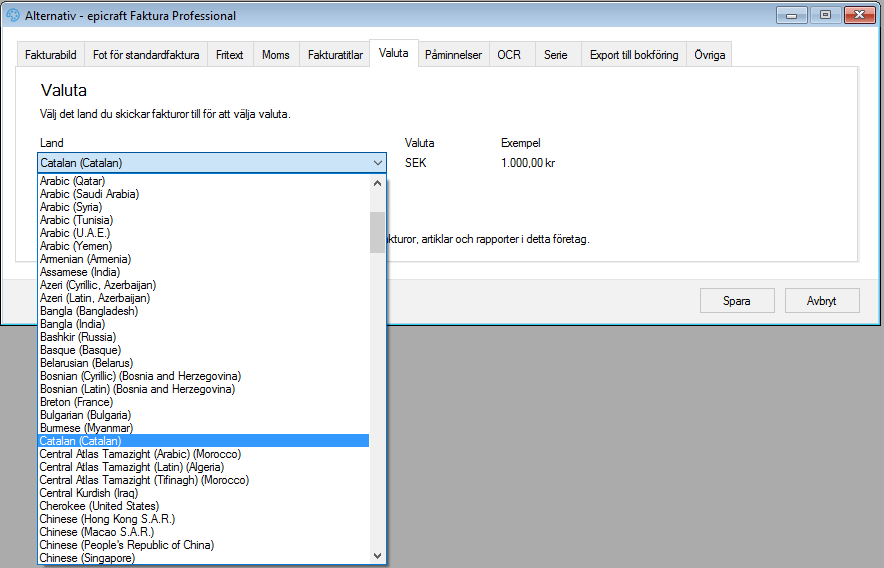Screen dimensions: 884x568
Task: Choose Central Atlas Tamazight (Arabic) (Morocco)
Action: point(204,453)
